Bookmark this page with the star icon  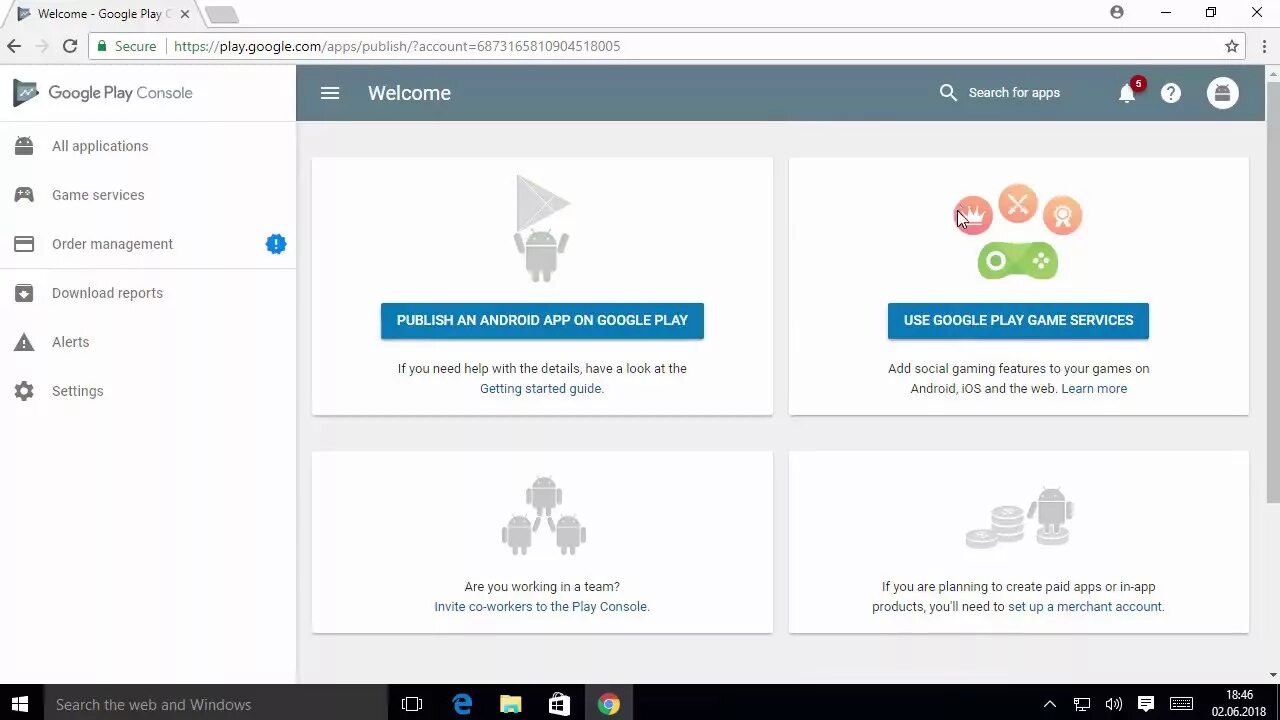coord(1232,46)
